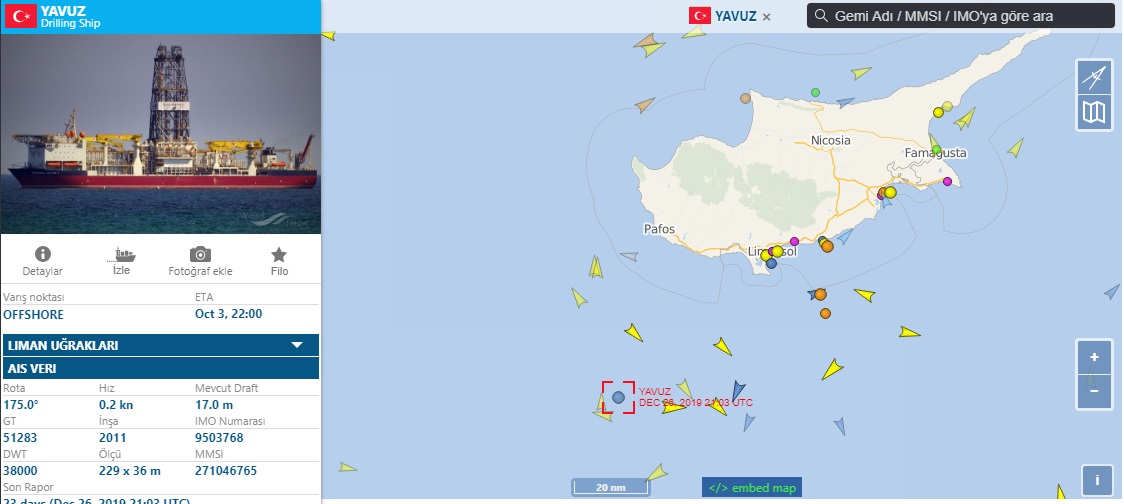1124x504 pixels.
Task: Activate the distance measuring compass tool
Action: click(1094, 77)
